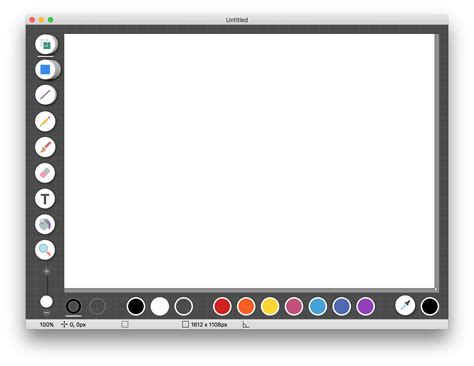The image size is (474, 366).
Task: Click the selection size icon in status bar
Action: click(x=125, y=324)
